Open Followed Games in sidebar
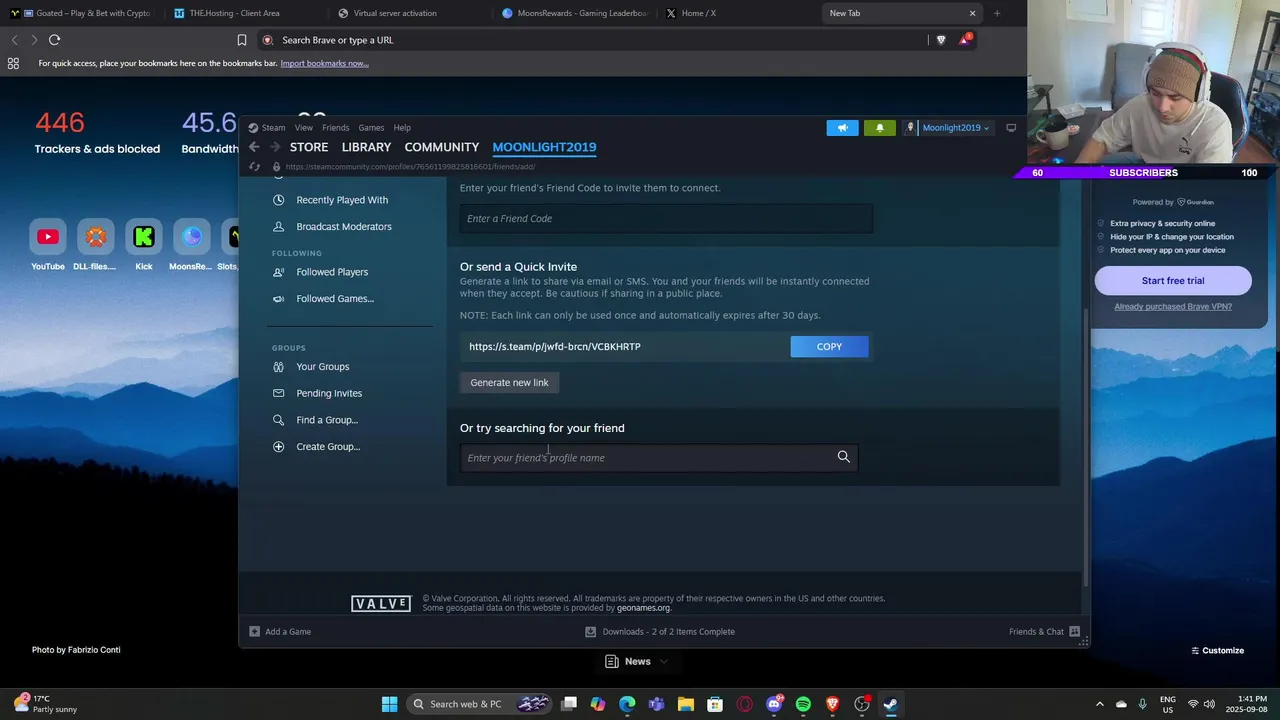 [334, 299]
